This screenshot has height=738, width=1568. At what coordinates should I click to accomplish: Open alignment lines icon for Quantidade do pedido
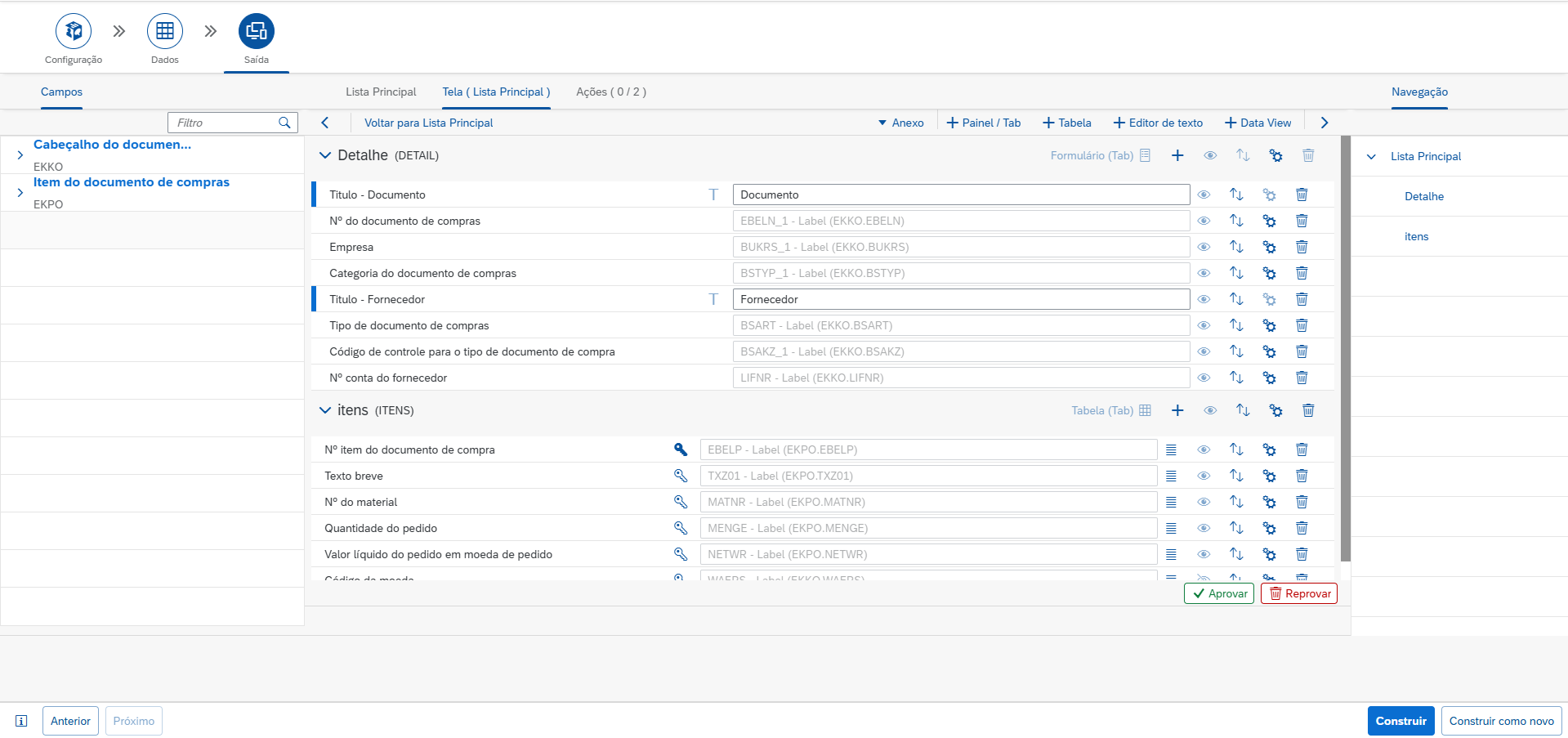pyautogui.click(x=1171, y=528)
